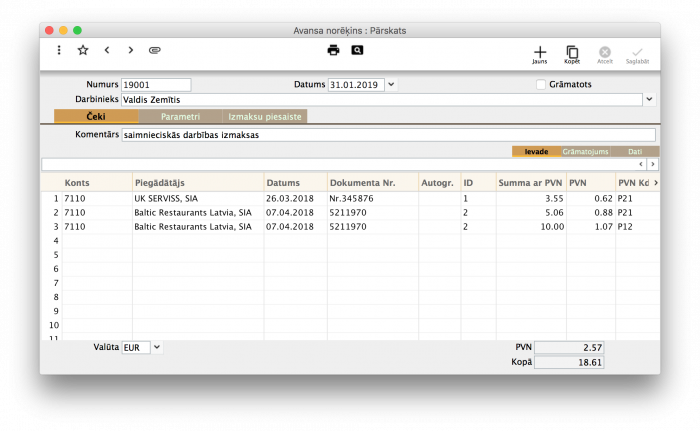Screen dimensions: 700x431
Task: Create a new record with Jauns
Action: coord(540,54)
